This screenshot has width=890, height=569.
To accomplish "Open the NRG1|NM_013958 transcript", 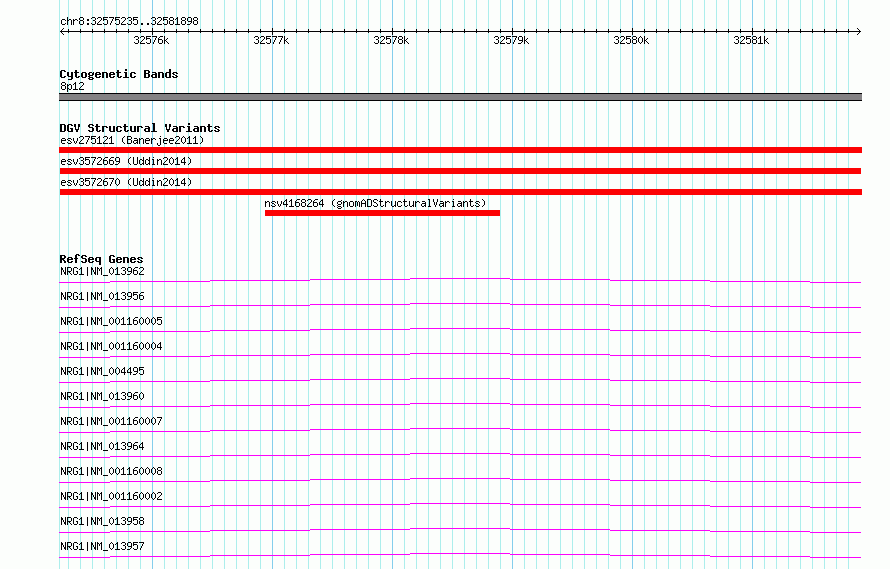I will 103,521.
